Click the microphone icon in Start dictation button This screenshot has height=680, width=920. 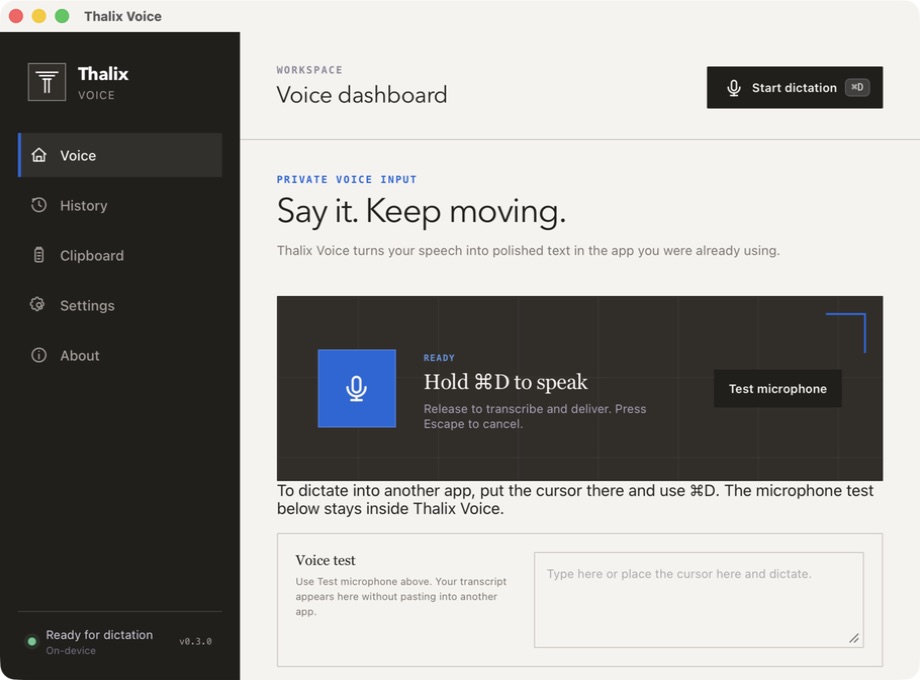pyautogui.click(x=733, y=87)
